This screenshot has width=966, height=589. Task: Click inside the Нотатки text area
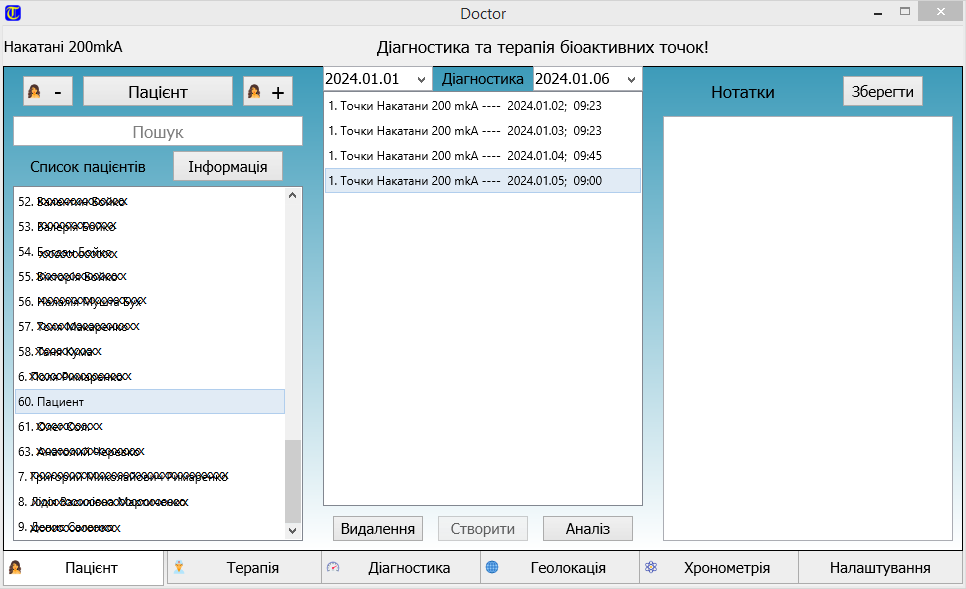pyautogui.click(x=807, y=328)
